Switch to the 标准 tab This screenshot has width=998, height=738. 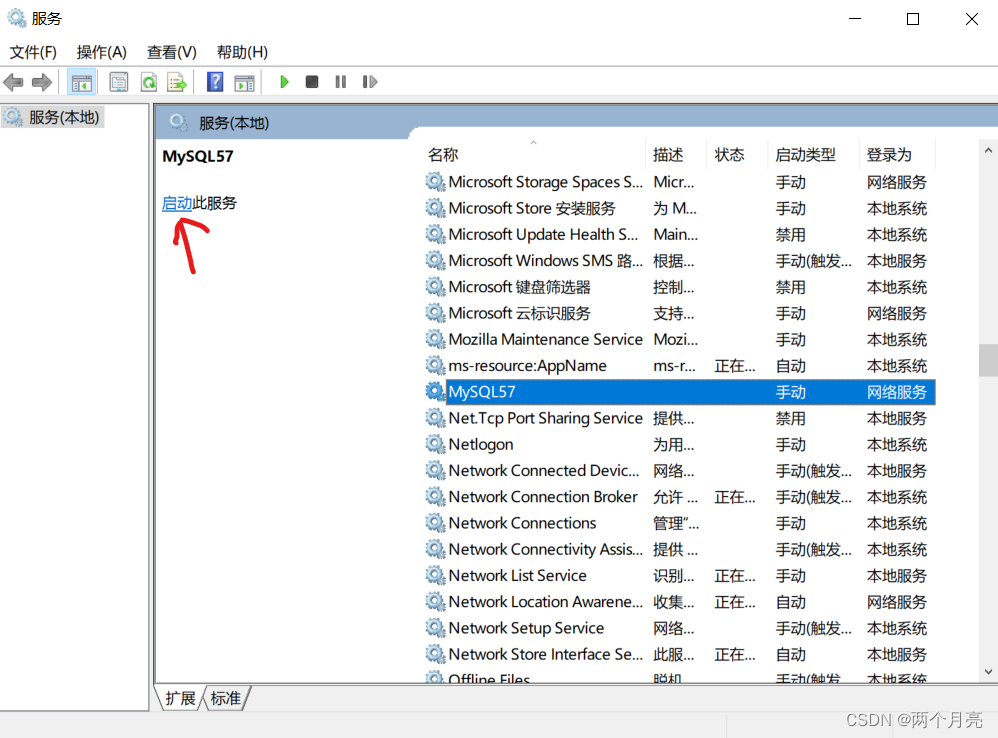(226, 698)
